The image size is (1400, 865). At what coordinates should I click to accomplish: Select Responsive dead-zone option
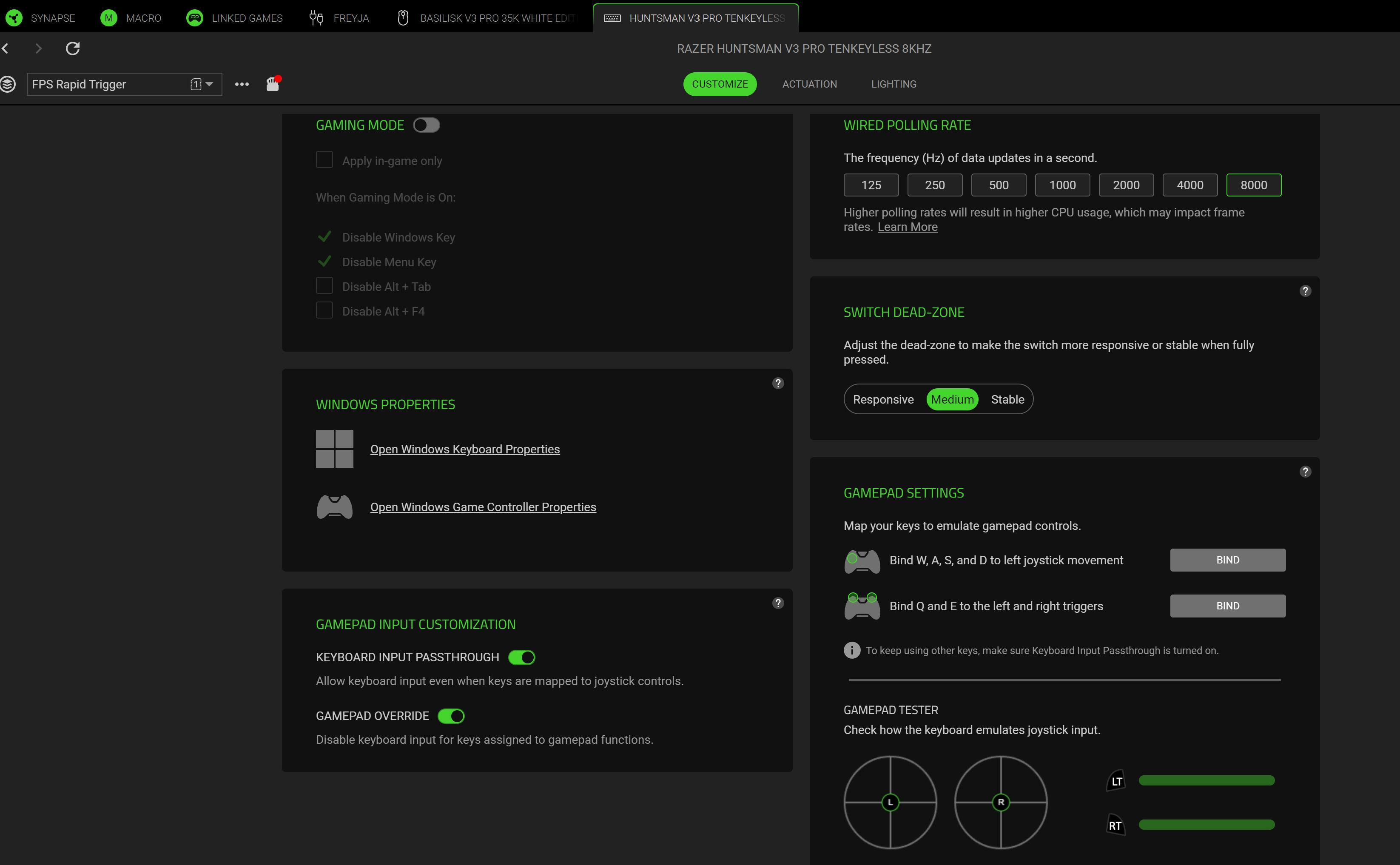point(883,399)
